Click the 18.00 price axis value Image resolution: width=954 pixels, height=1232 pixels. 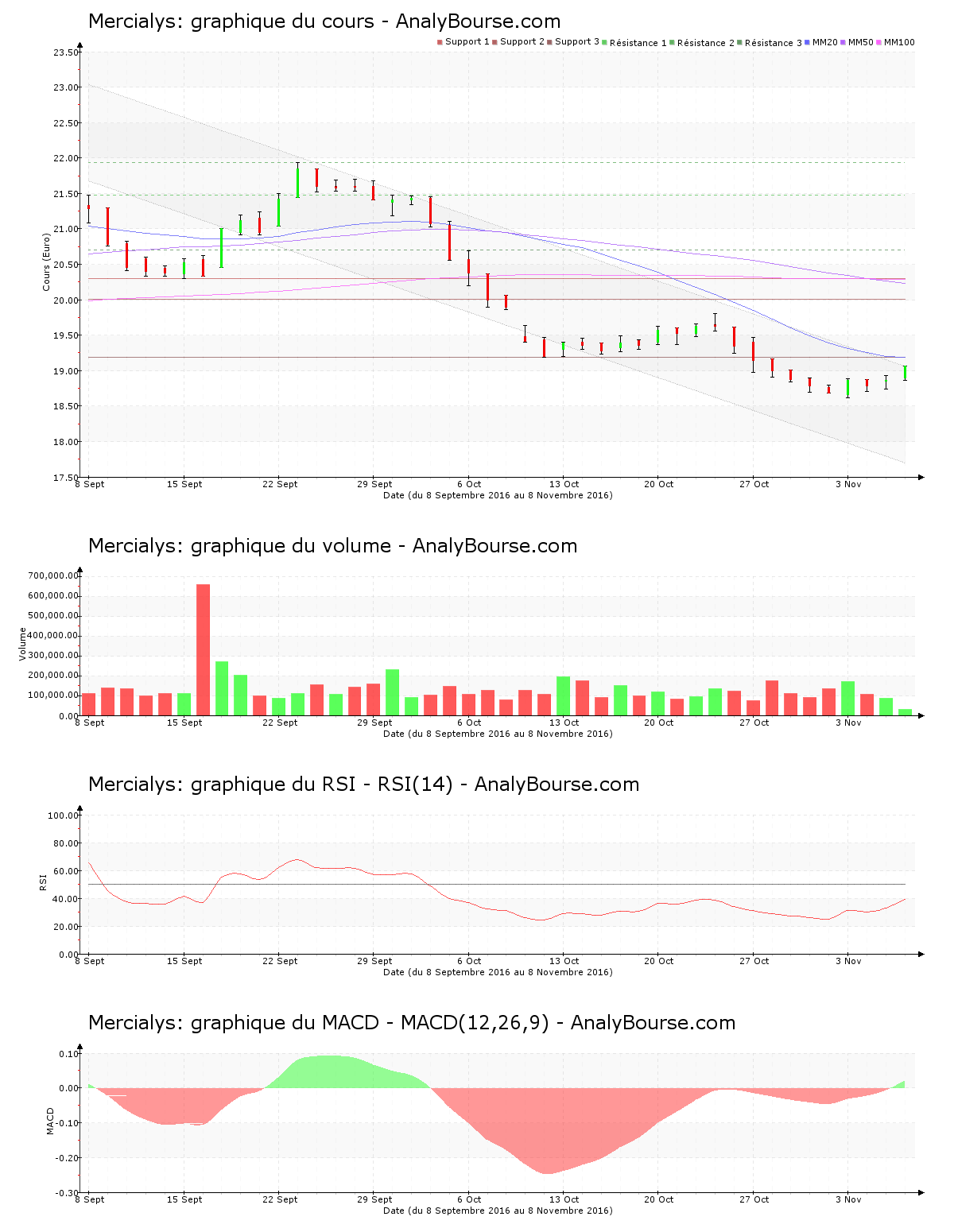(x=66, y=442)
